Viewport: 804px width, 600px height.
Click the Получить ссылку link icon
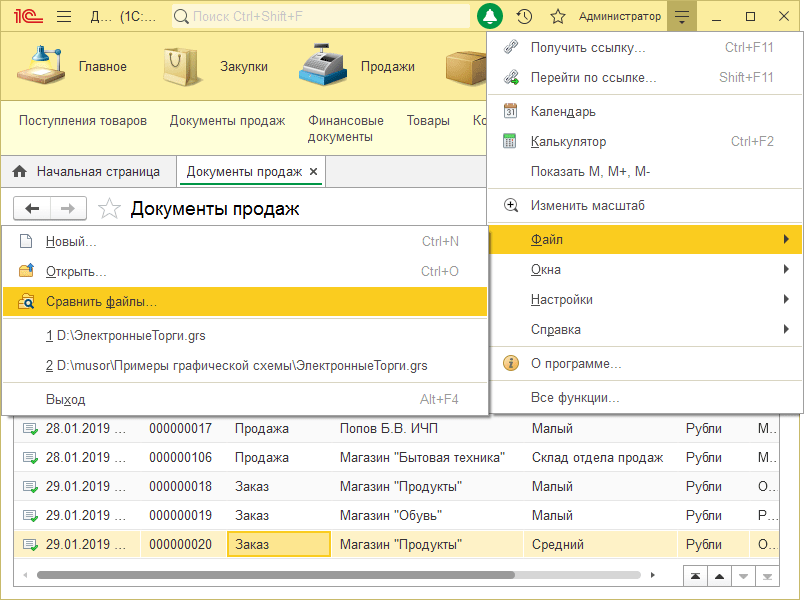pyautogui.click(x=511, y=47)
